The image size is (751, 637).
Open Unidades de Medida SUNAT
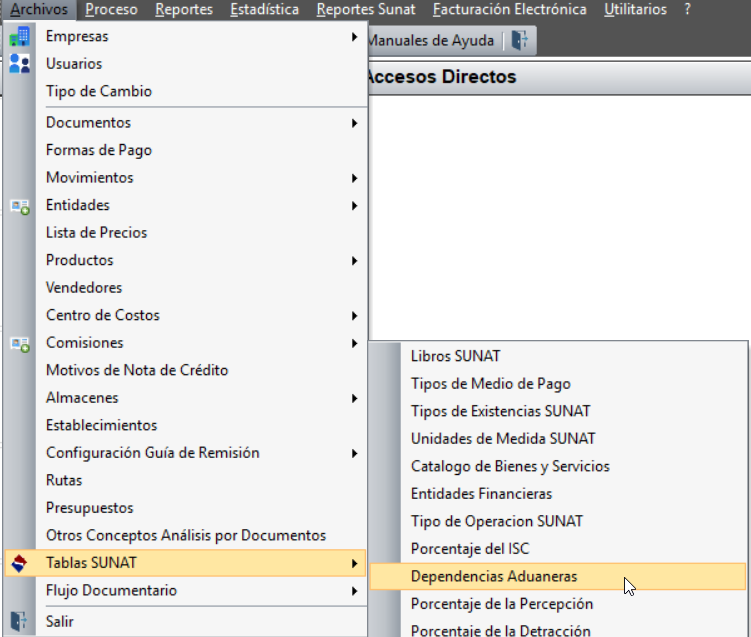[x=558, y=439]
